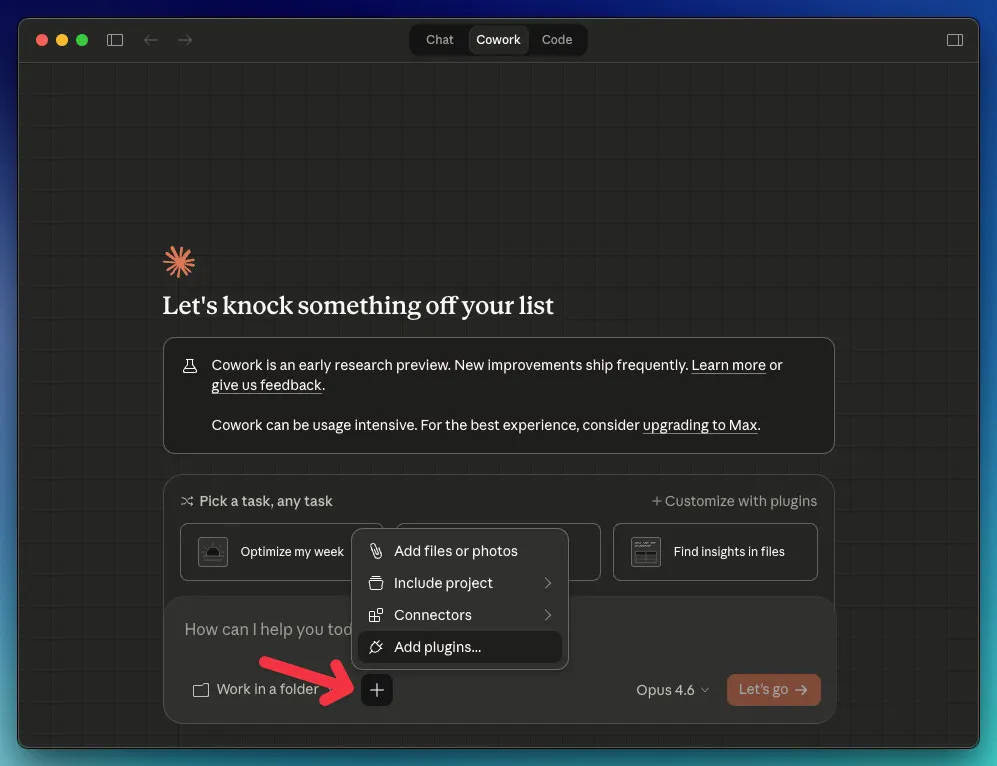Click the yellow minimize window button

(x=62, y=40)
